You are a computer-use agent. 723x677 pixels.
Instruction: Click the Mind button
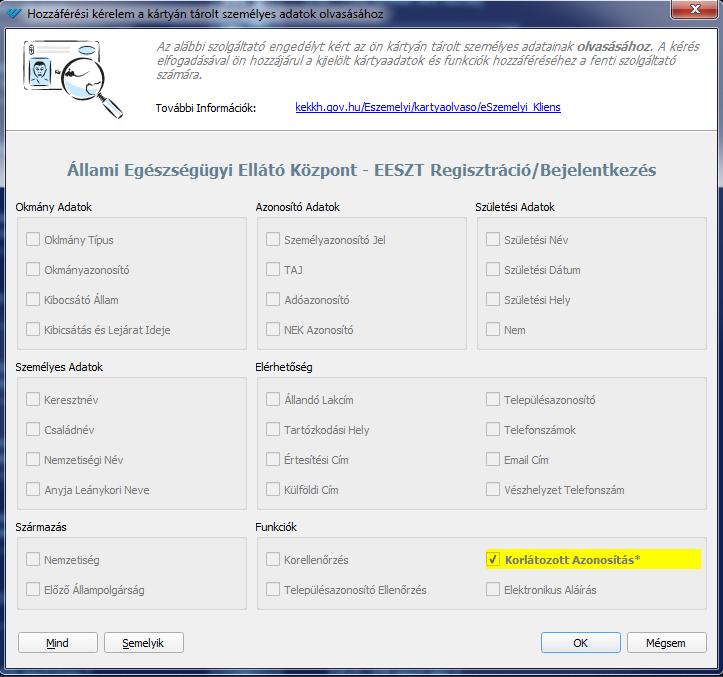coord(58,642)
